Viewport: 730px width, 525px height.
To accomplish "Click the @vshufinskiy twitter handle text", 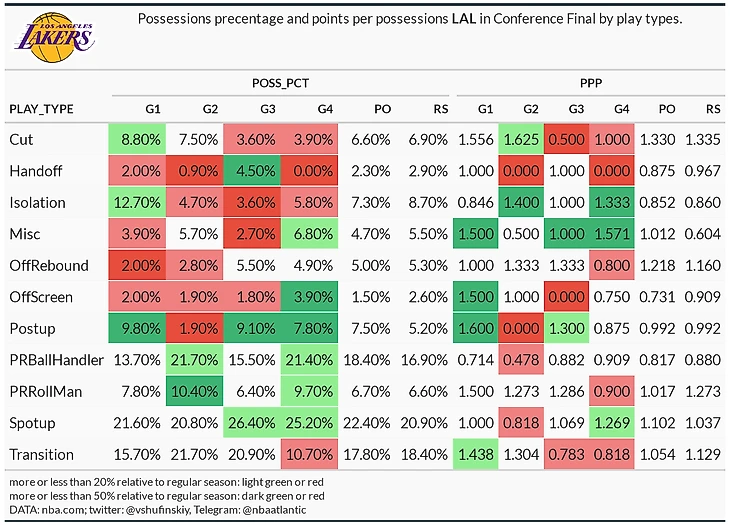I will [158, 510].
